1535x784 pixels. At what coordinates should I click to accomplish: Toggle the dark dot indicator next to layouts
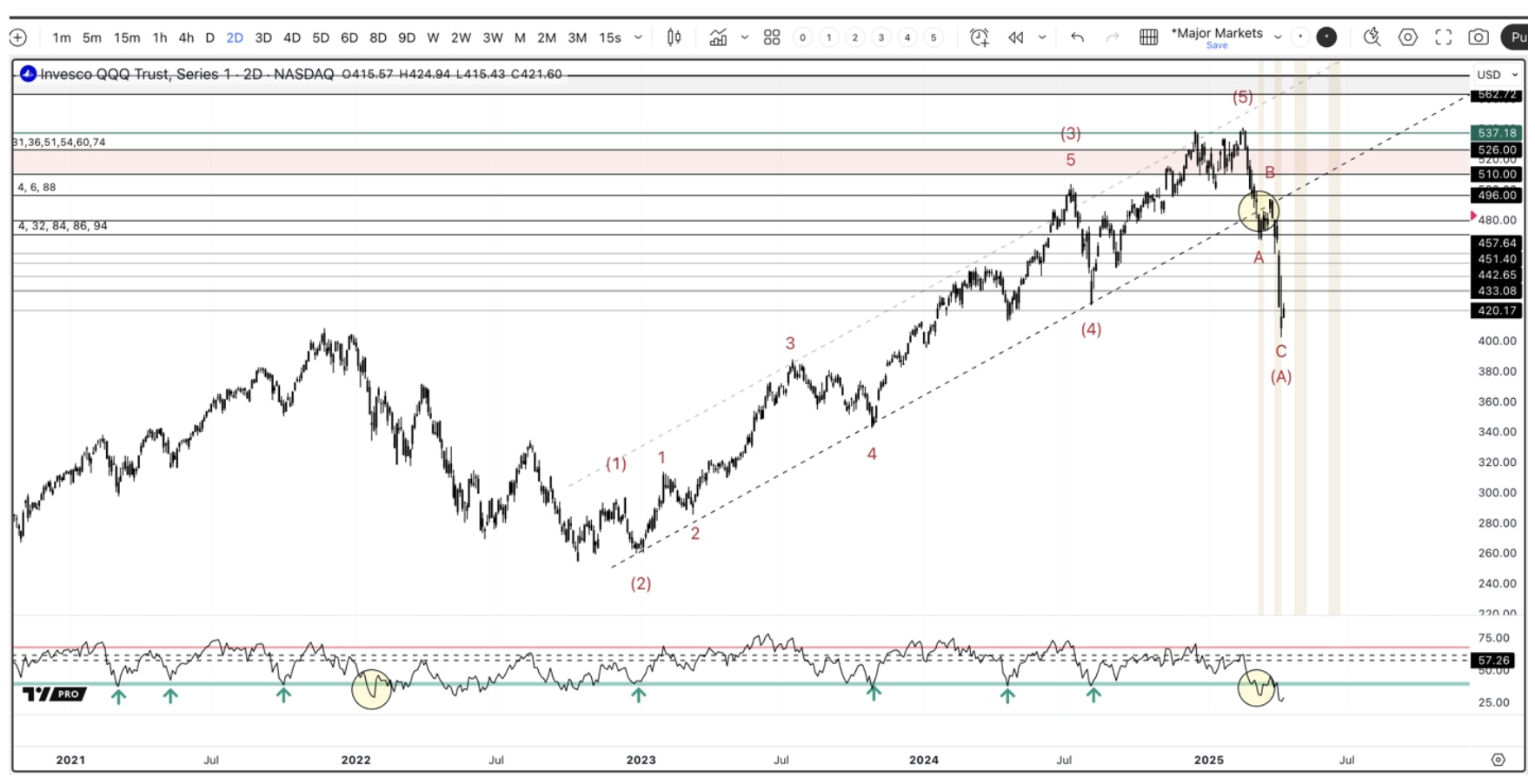tap(1326, 37)
